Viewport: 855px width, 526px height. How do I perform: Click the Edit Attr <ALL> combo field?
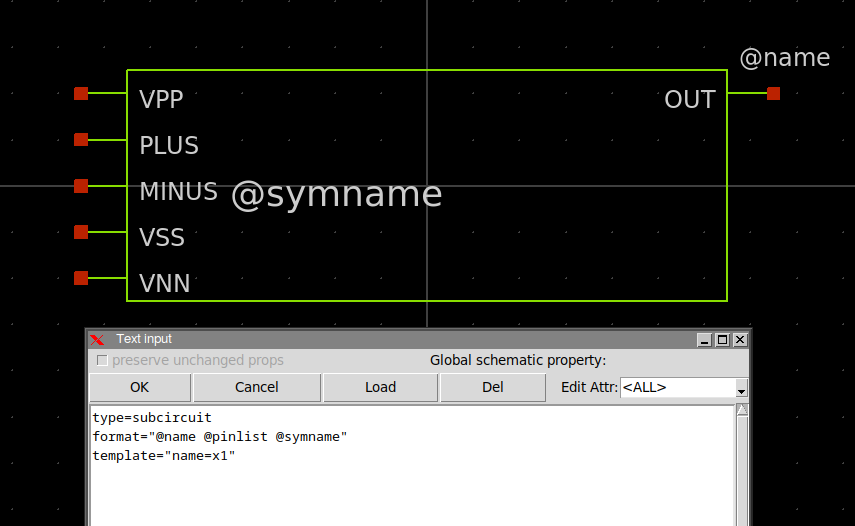click(x=677, y=387)
